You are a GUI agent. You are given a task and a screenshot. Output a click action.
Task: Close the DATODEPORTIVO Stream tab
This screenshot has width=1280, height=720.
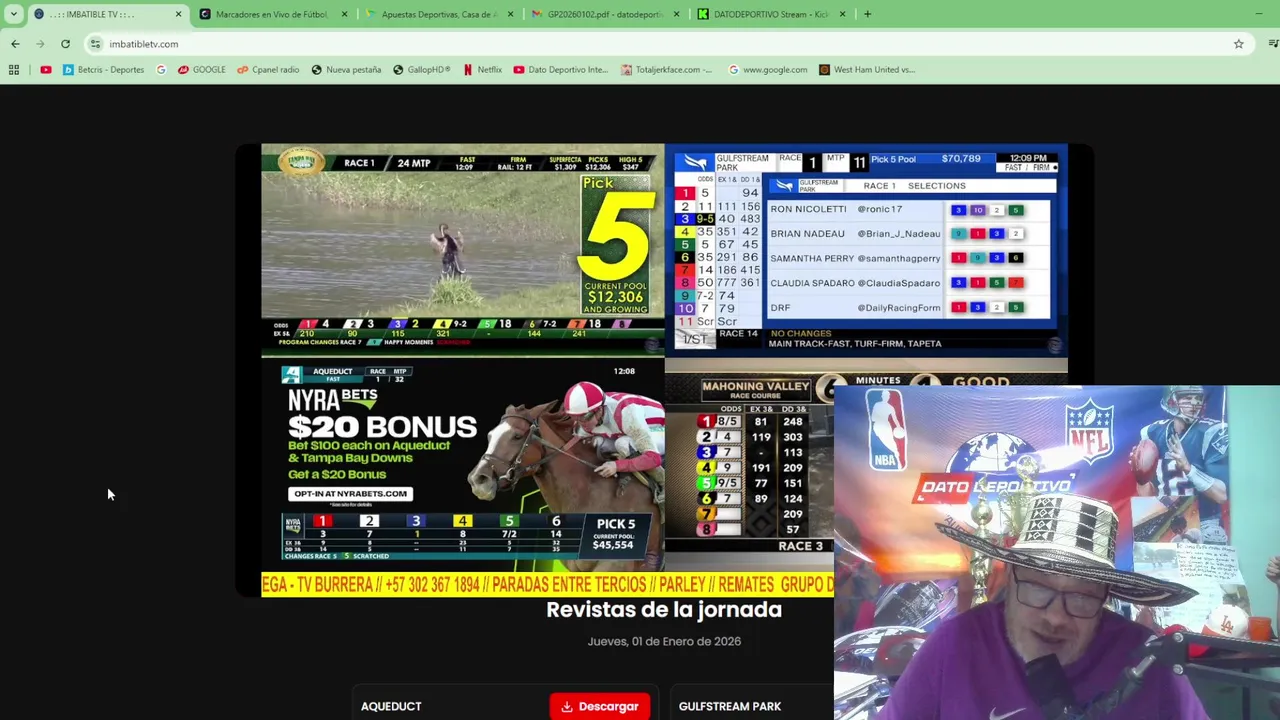[842, 14]
